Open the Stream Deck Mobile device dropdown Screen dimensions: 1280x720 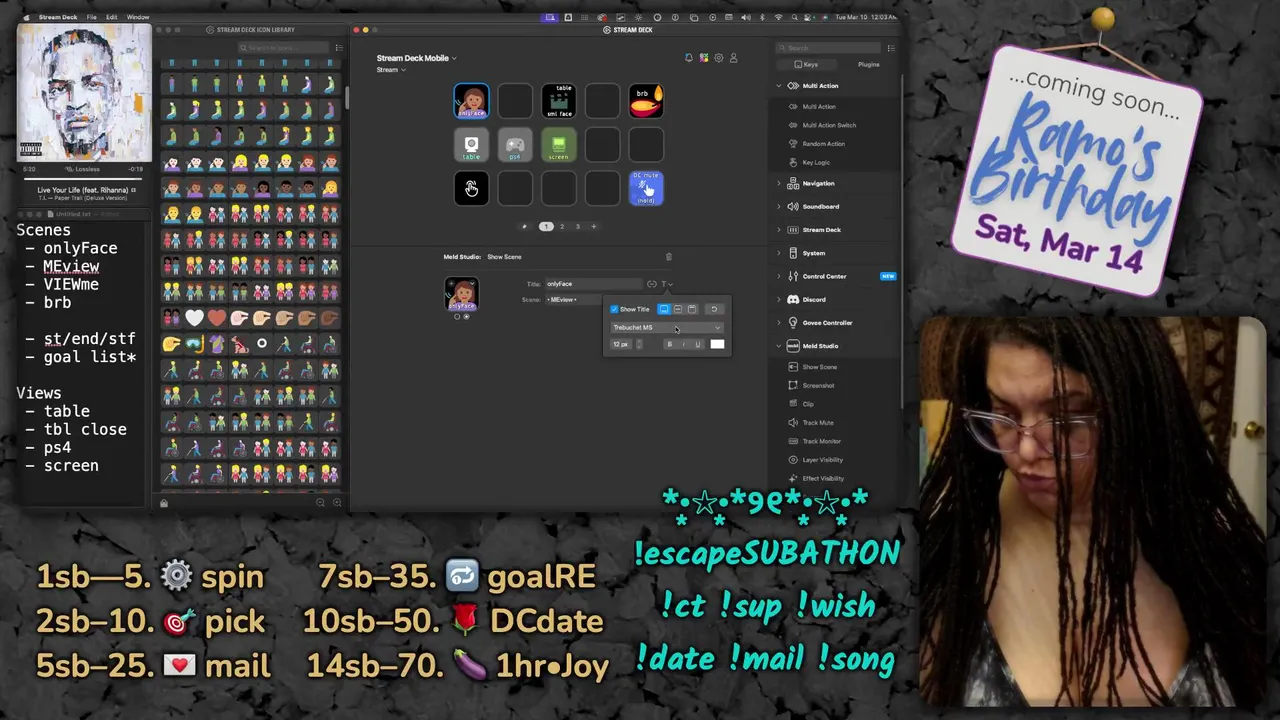(x=416, y=58)
